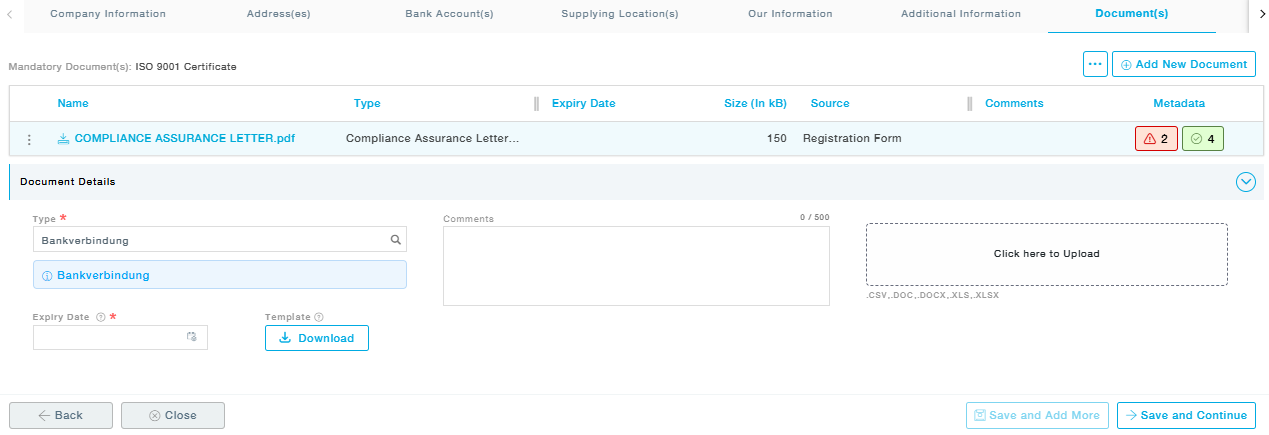Click the red warning metadata badge
Screen dimensions: 1269x435
1155,139
